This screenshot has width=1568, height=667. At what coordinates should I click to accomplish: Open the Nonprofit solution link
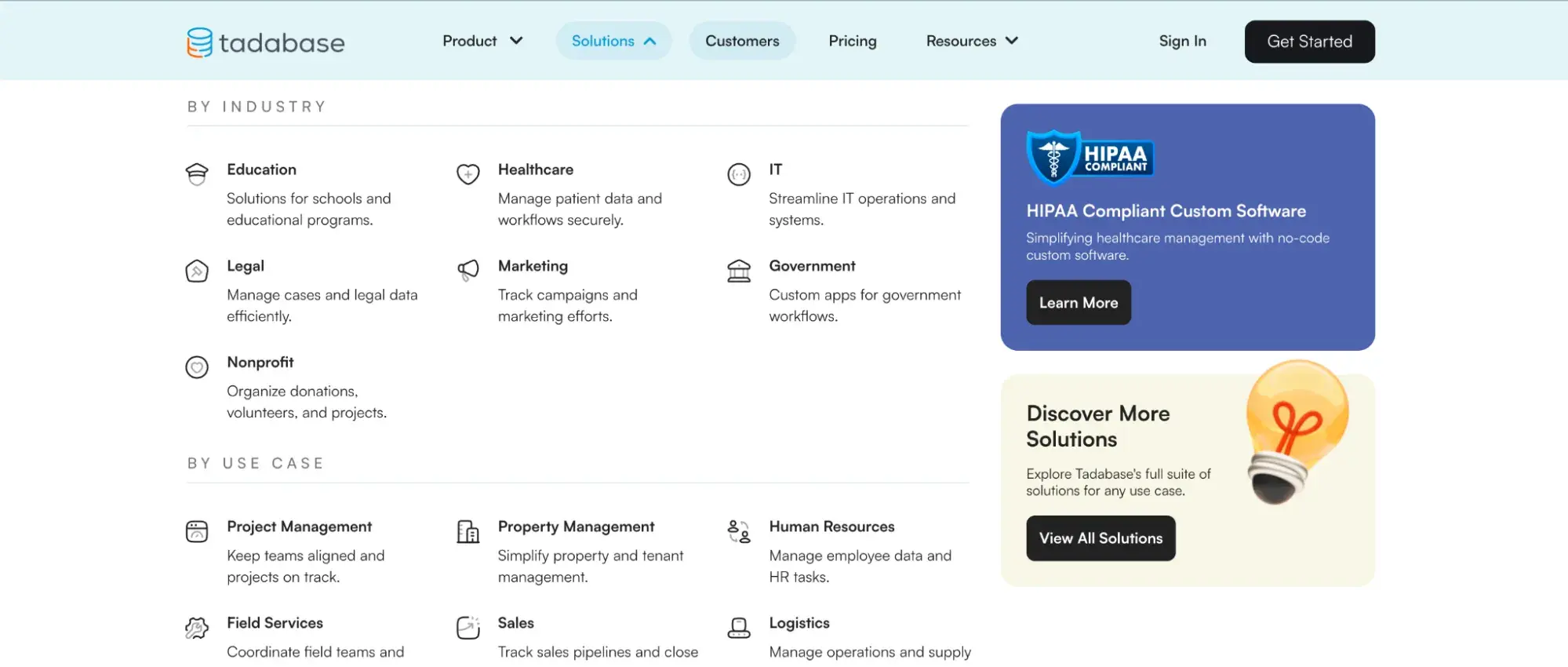click(x=260, y=363)
